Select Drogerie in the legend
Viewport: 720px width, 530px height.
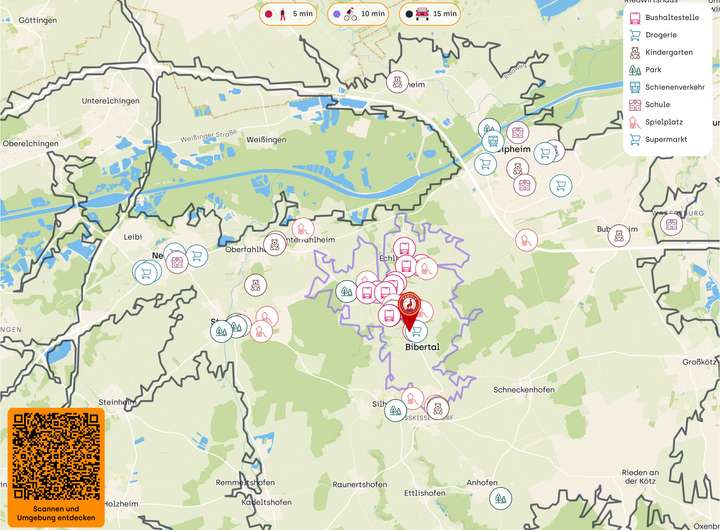(x=653, y=35)
